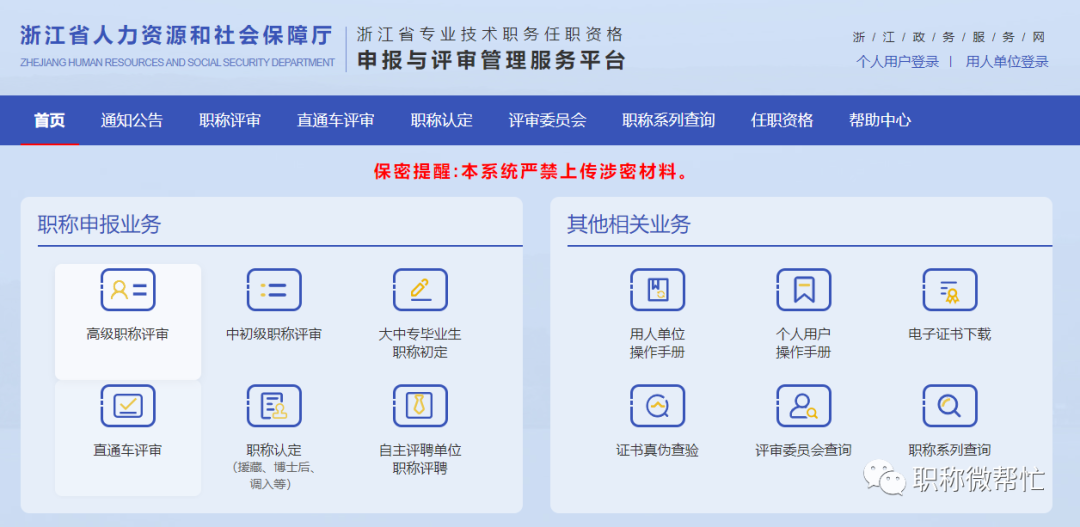
Task: Open 个人用户操作手册 bookmark icon
Action: (803, 289)
